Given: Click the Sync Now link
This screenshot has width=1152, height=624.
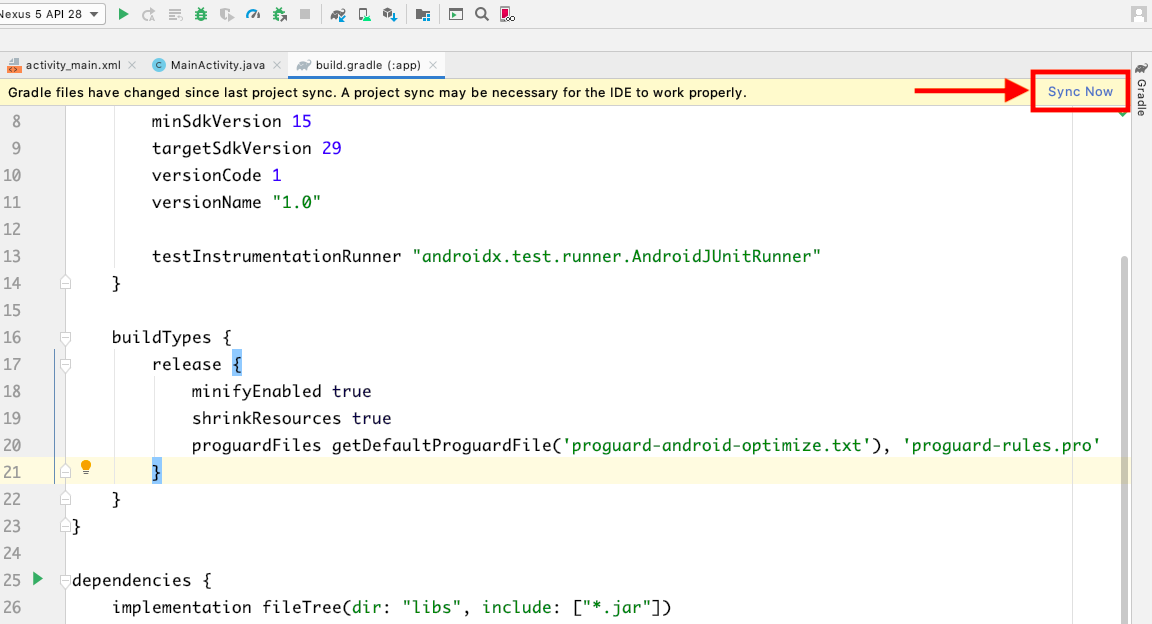Looking at the screenshot, I should 1080,91.
